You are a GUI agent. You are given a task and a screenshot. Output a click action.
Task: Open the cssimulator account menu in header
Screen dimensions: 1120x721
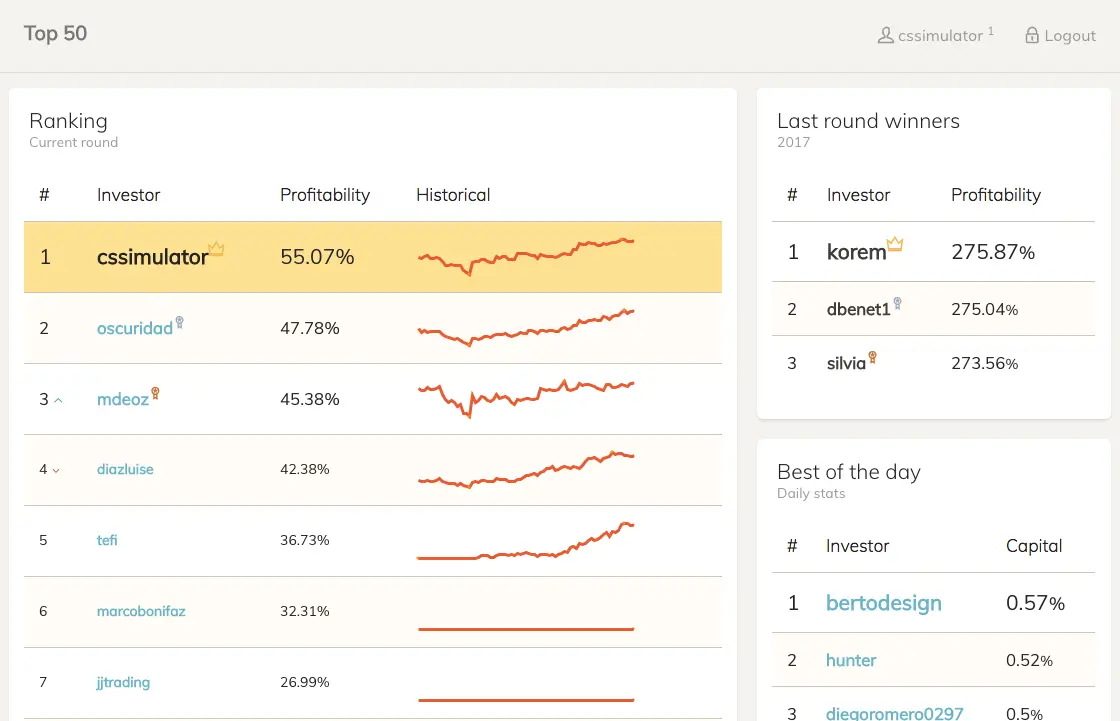coord(936,35)
